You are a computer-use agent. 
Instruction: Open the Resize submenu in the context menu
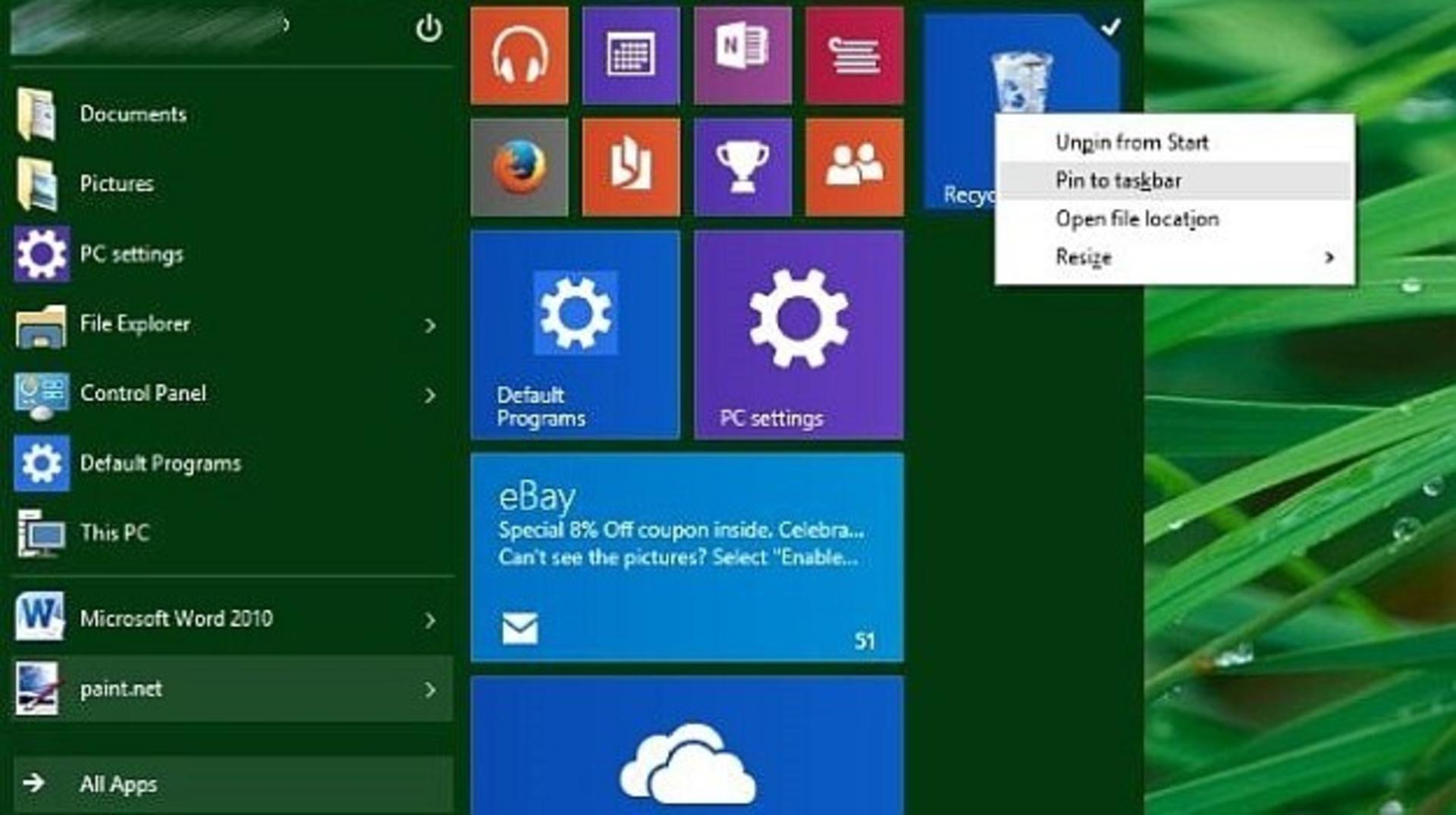coord(1175,258)
